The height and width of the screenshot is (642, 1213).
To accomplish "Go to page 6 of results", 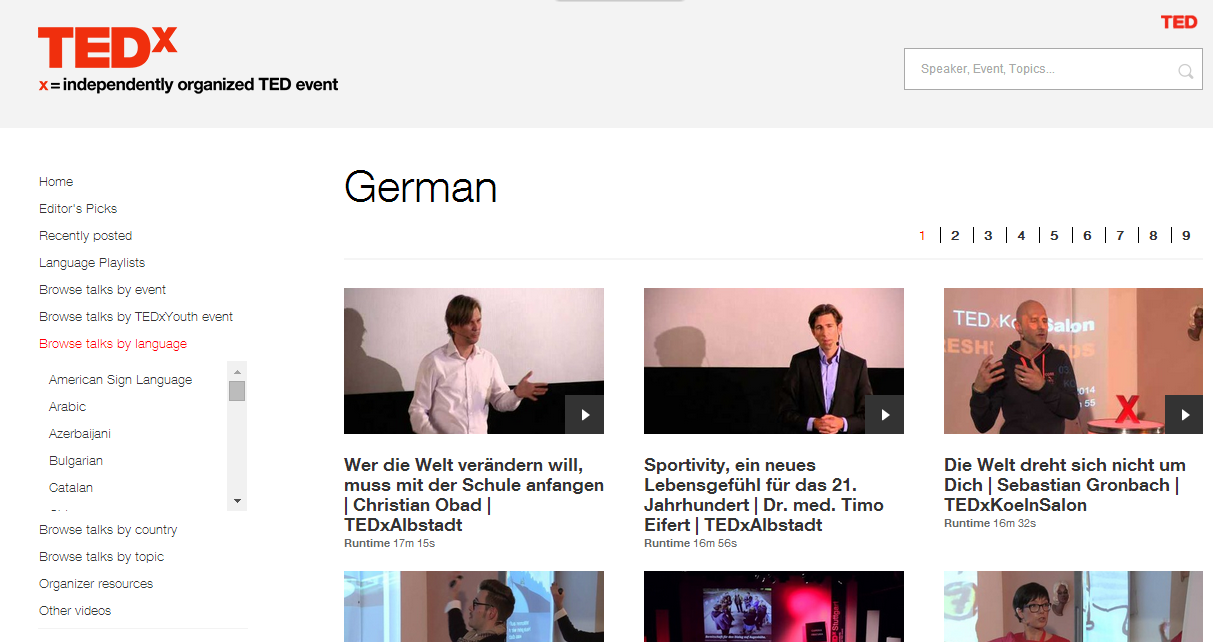I will (1087, 236).
